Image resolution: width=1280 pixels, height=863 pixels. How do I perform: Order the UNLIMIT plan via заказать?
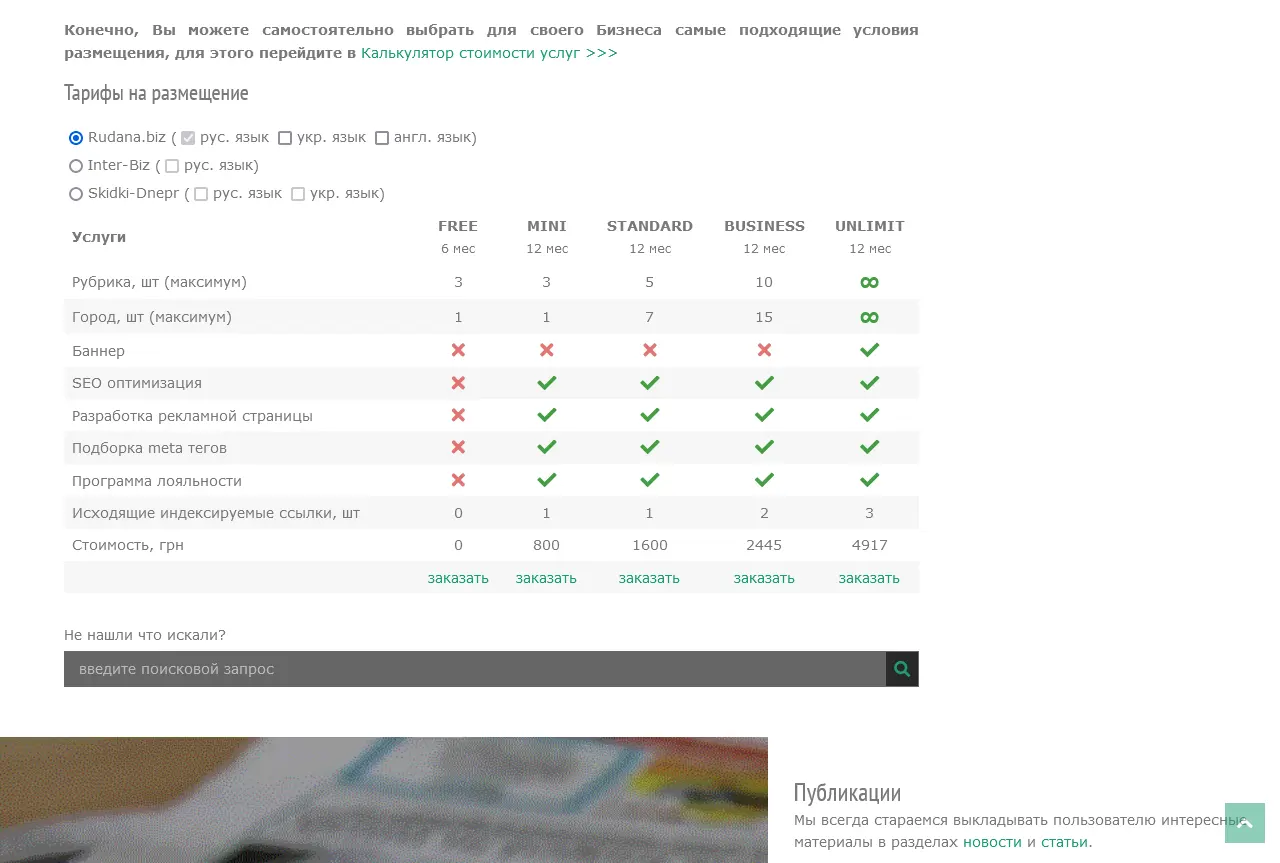coord(869,578)
